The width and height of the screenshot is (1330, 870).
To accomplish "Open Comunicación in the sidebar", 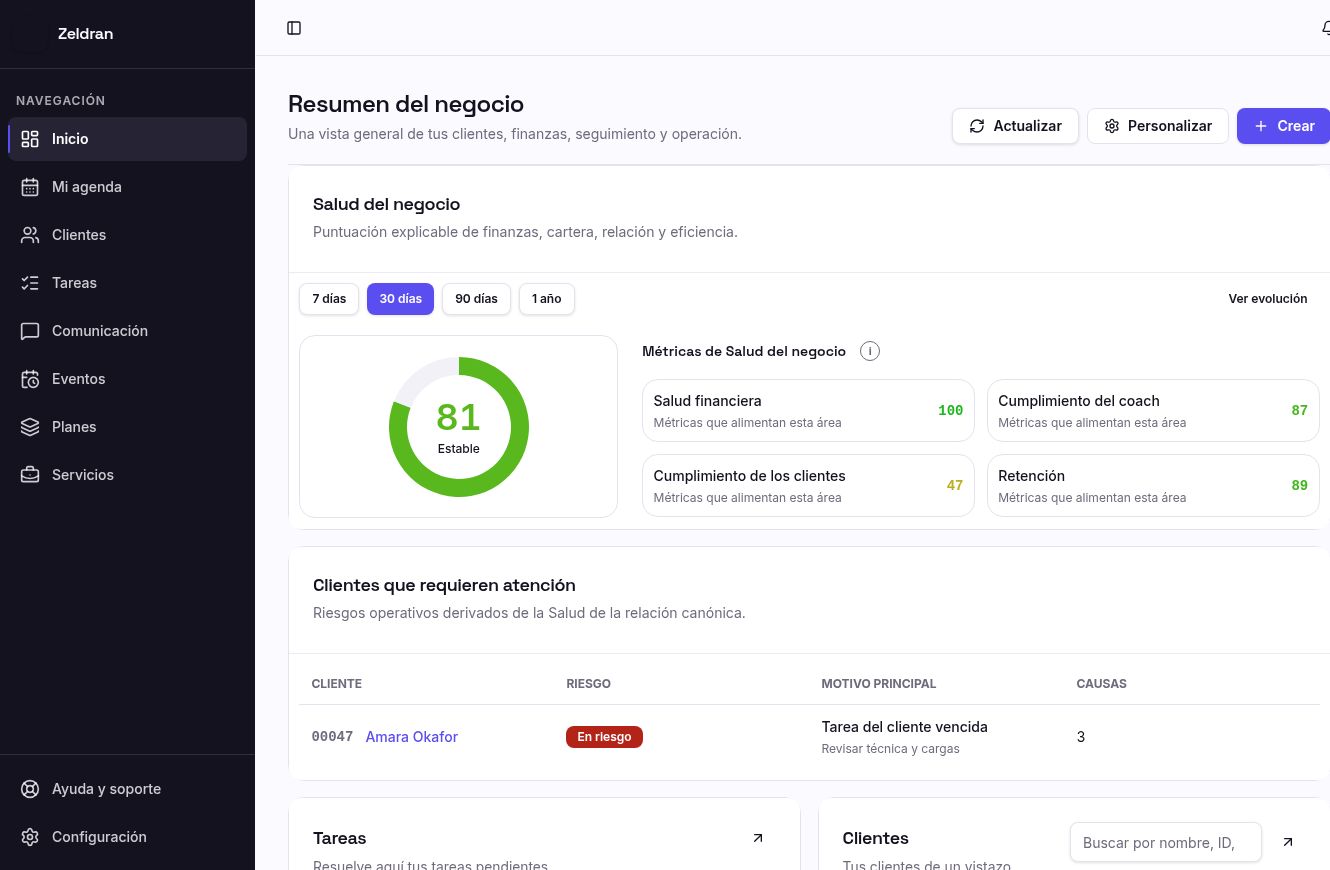I will pos(127,331).
